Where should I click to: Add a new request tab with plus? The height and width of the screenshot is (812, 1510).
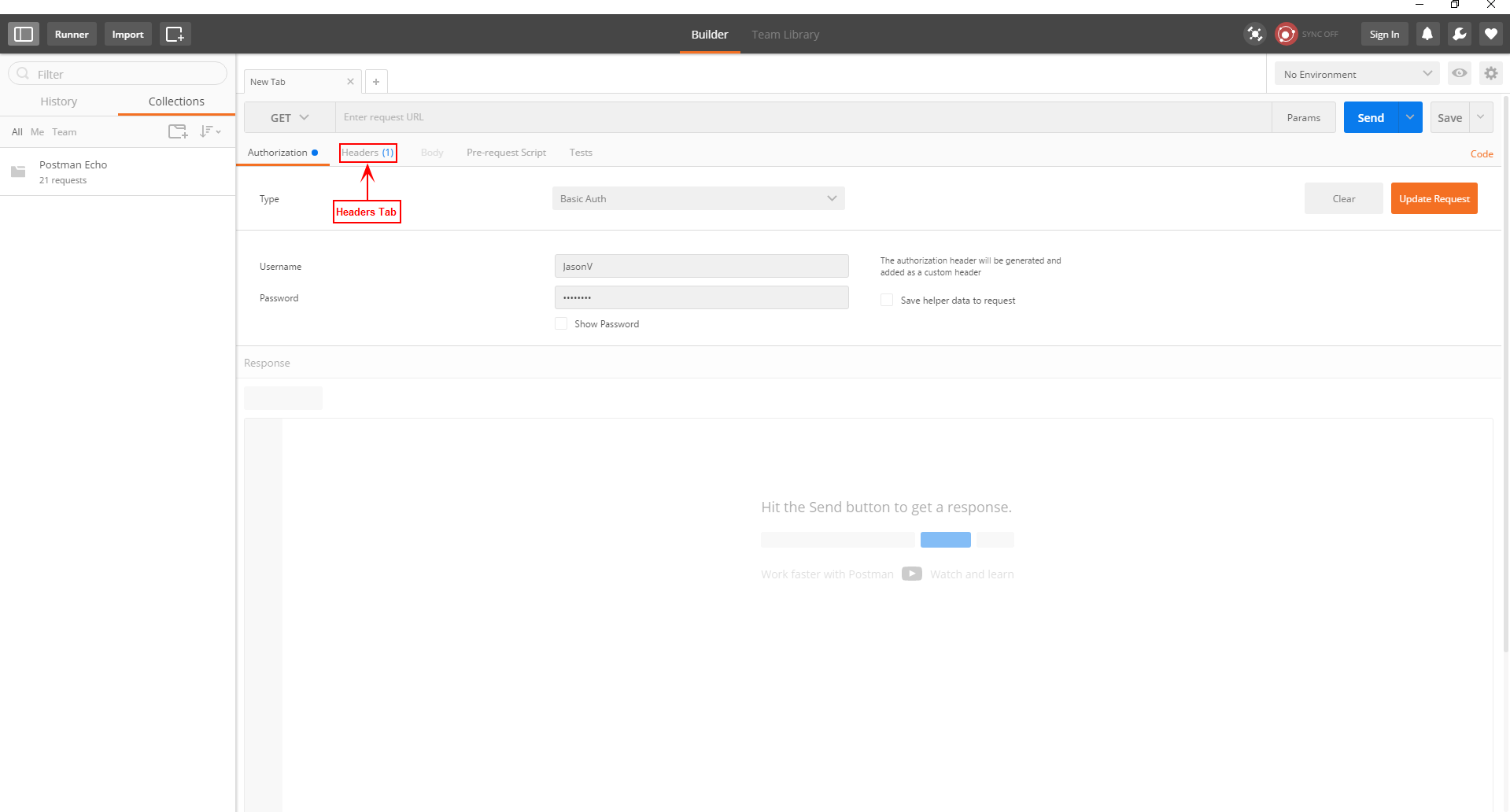pos(376,82)
